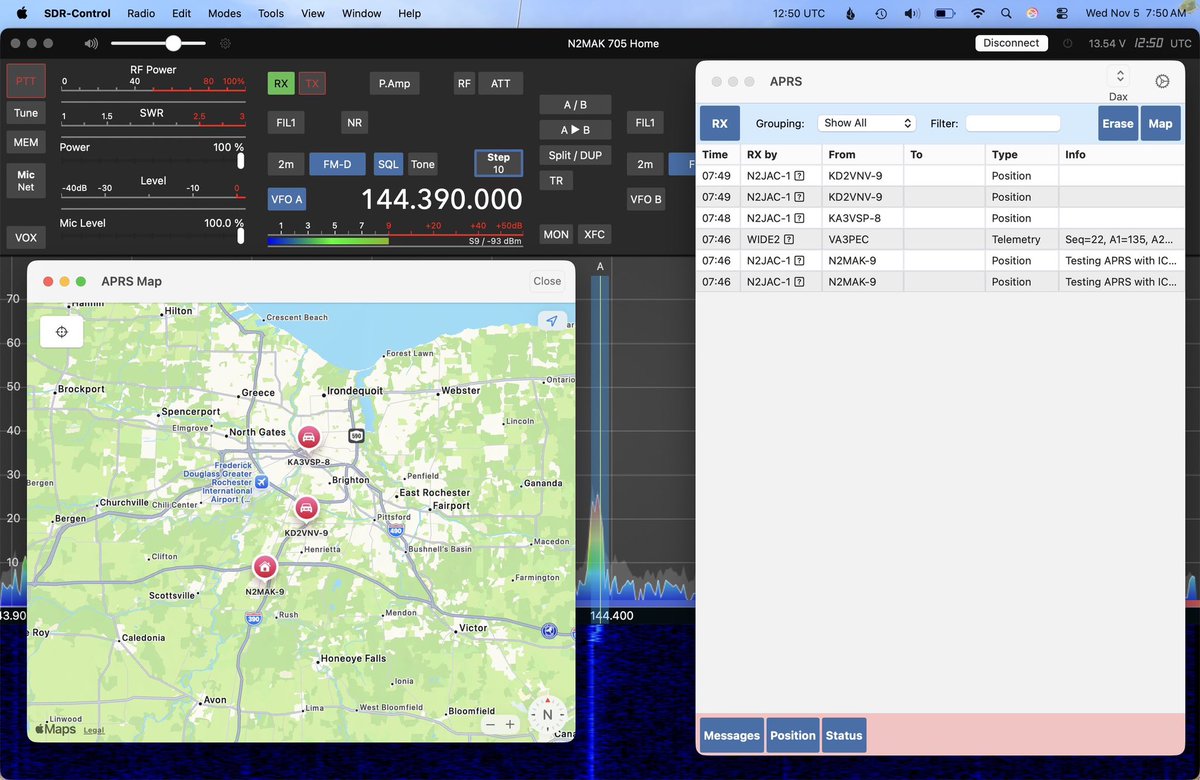Click the APRS Filter text field

pyautogui.click(x=1013, y=123)
